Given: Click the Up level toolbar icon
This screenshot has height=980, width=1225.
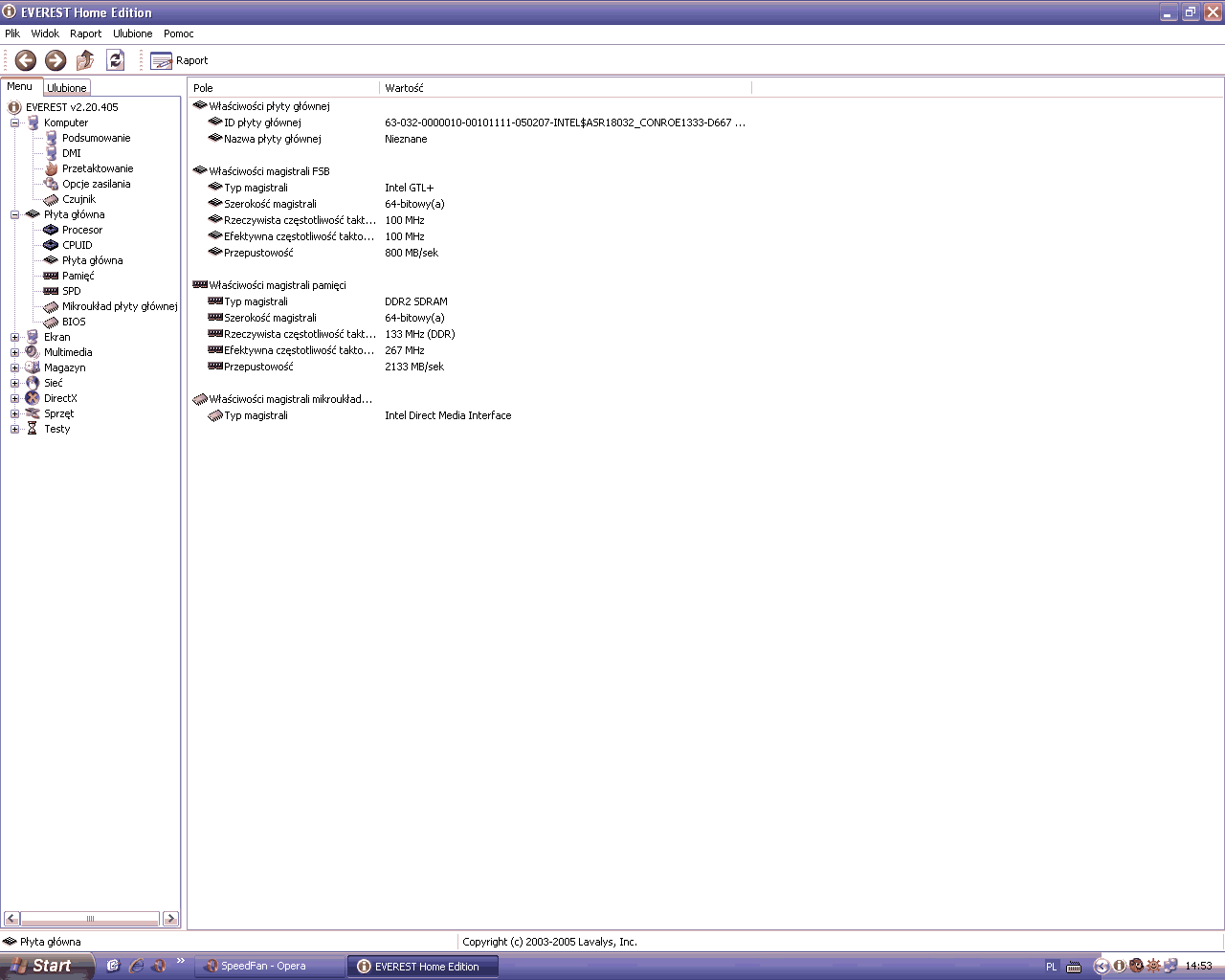Looking at the screenshot, I should [x=85, y=60].
